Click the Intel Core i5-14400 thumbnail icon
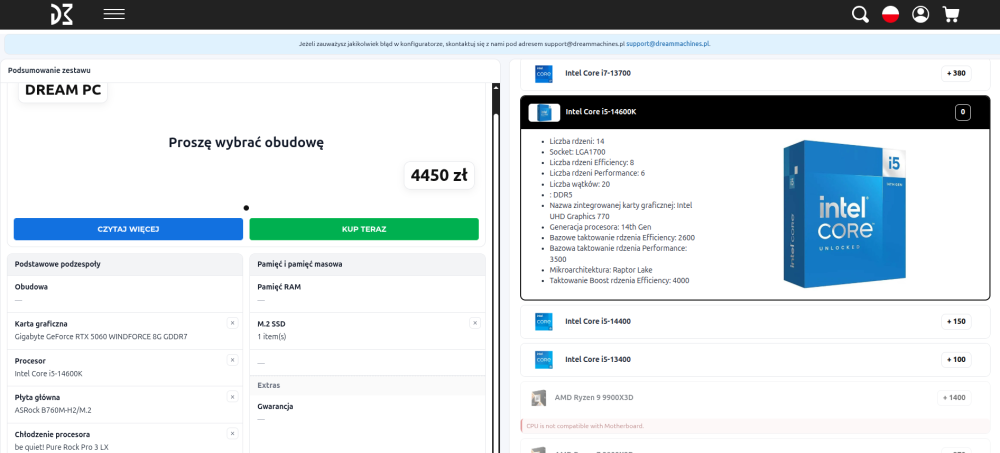This screenshot has height=453, width=1000. [x=544, y=322]
